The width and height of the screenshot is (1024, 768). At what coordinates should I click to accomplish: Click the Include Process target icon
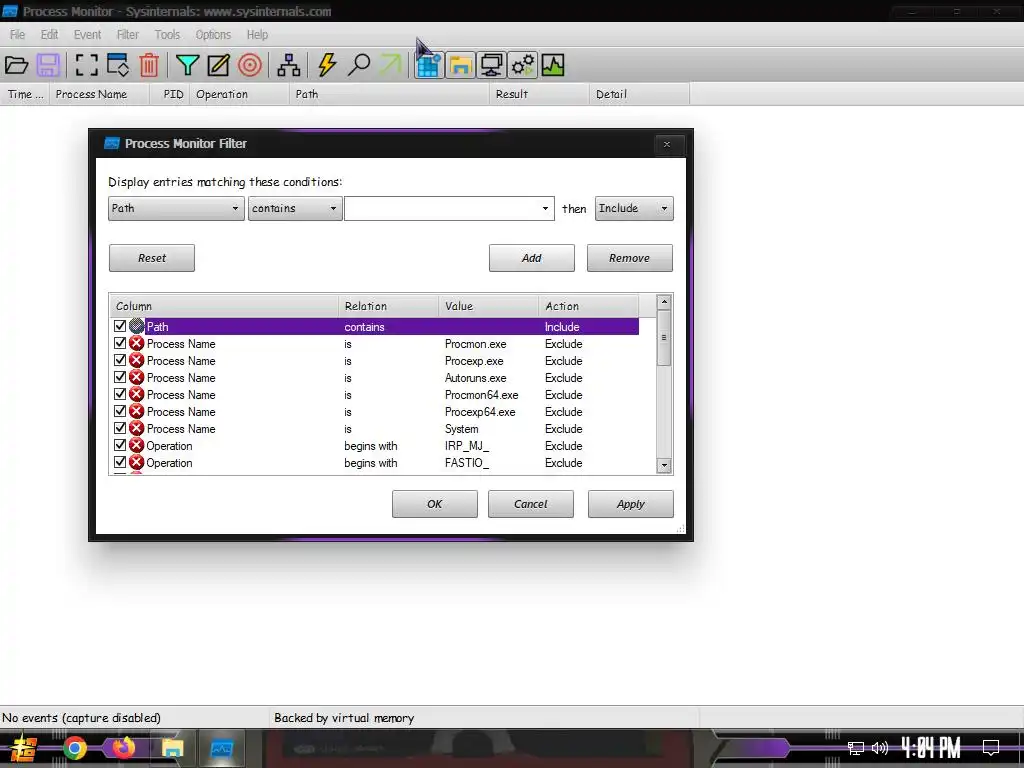coord(250,65)
